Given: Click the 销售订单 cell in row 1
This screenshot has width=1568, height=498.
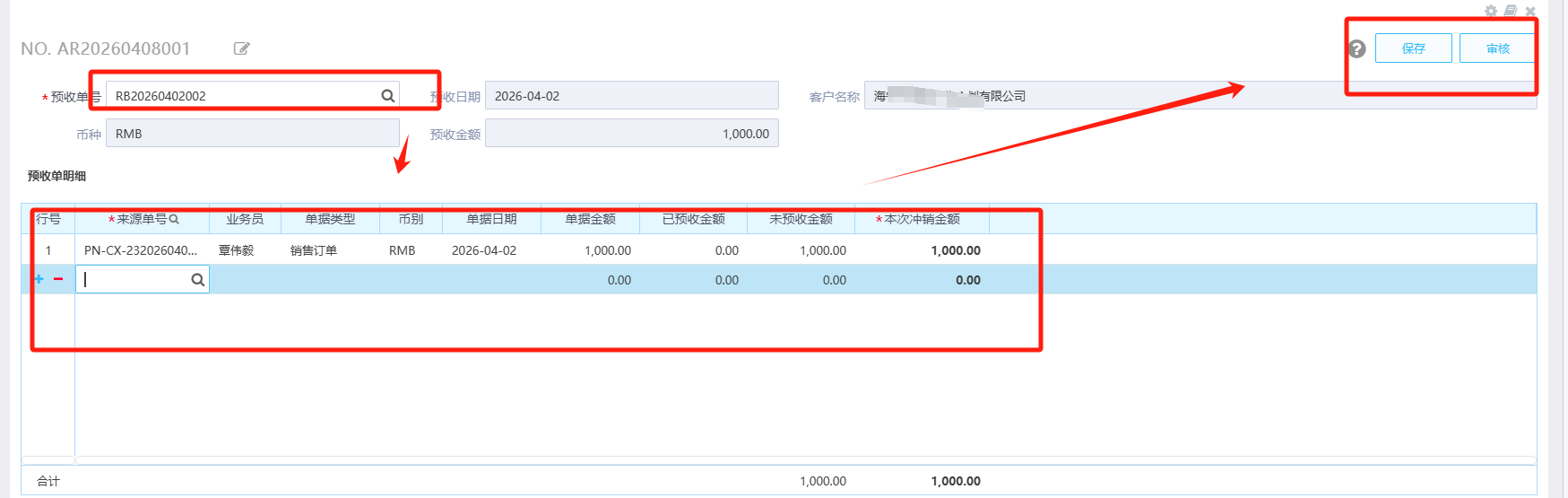Looking at the screenshot, I should 330,250.
